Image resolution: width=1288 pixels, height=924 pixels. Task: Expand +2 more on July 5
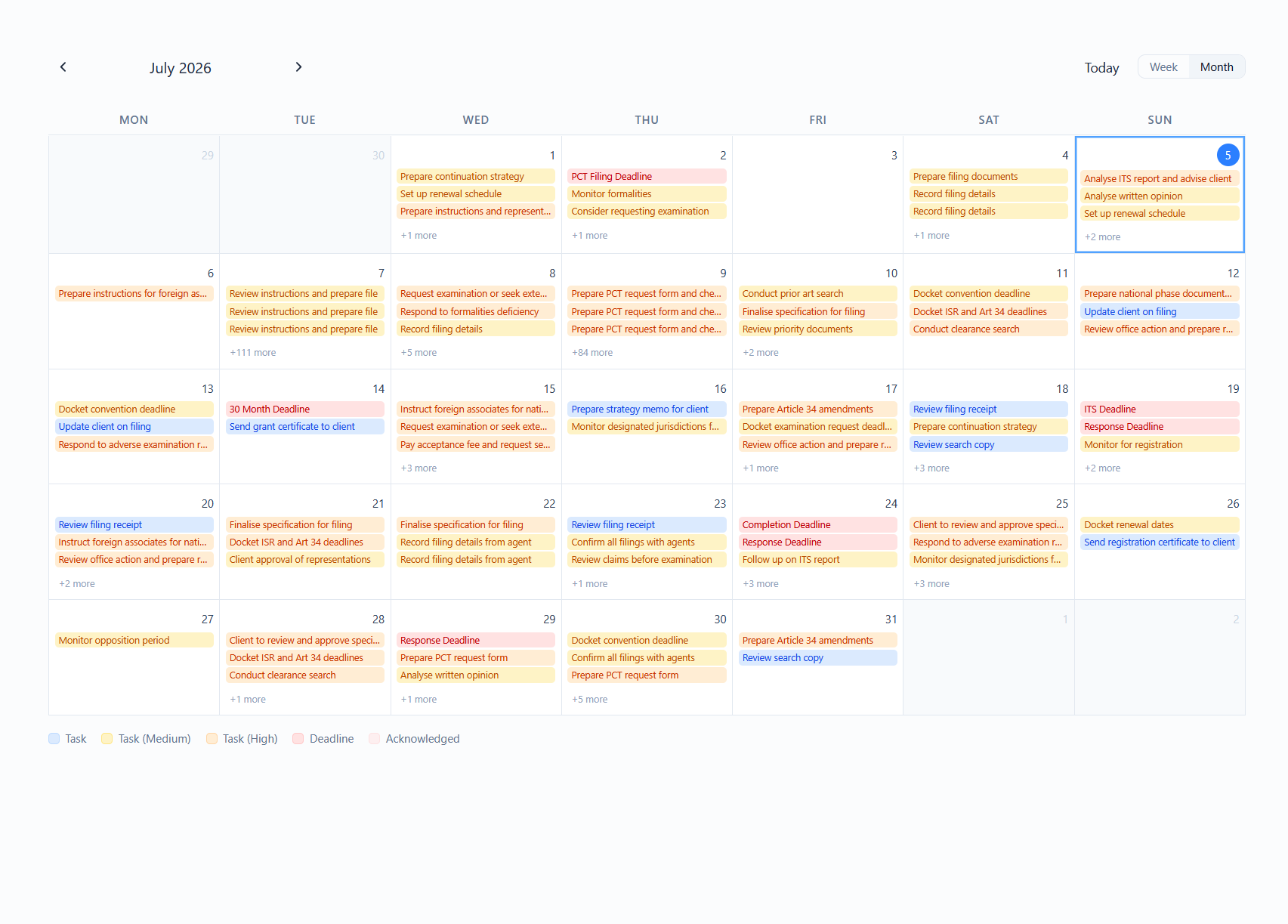click(x=1102, y=237)
